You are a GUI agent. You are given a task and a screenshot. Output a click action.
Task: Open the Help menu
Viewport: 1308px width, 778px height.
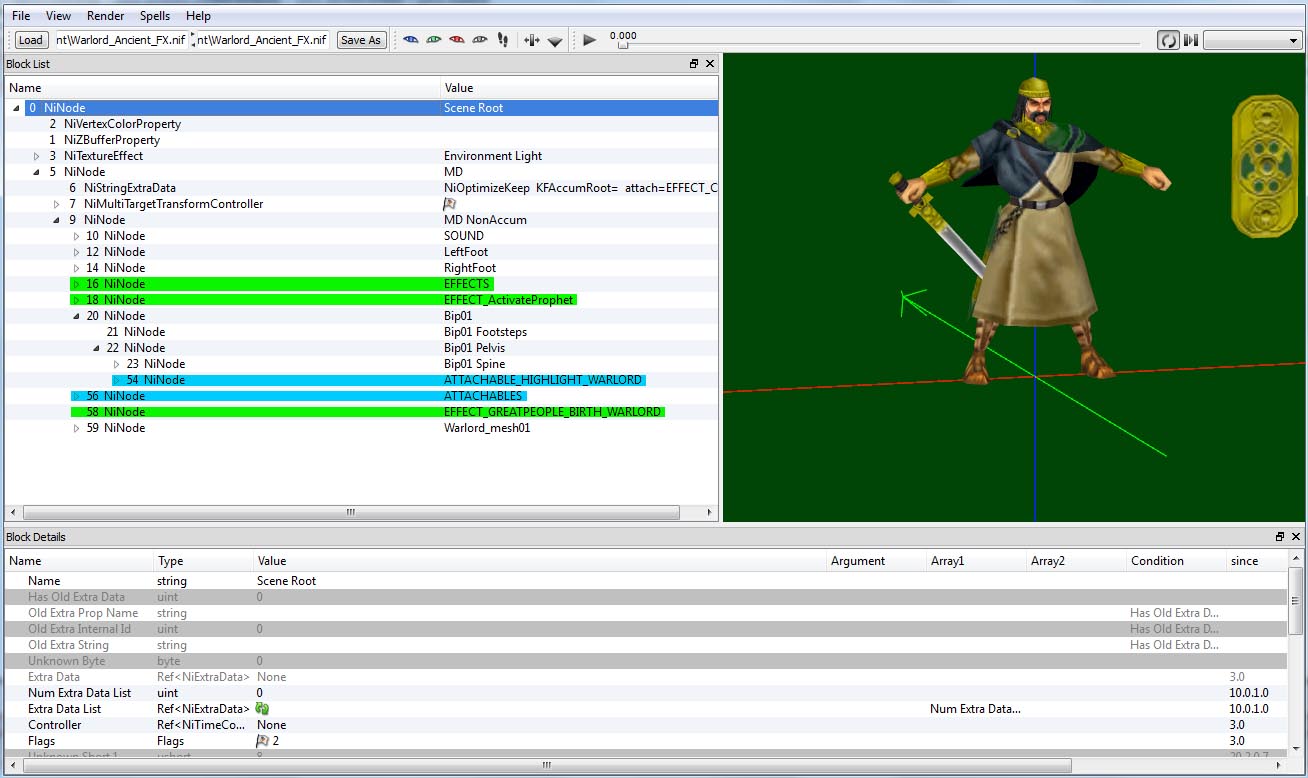[x=198, y=16]
